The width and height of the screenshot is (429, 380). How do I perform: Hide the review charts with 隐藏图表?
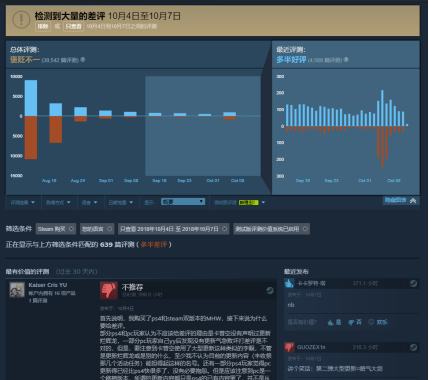[x=400, y=200]
